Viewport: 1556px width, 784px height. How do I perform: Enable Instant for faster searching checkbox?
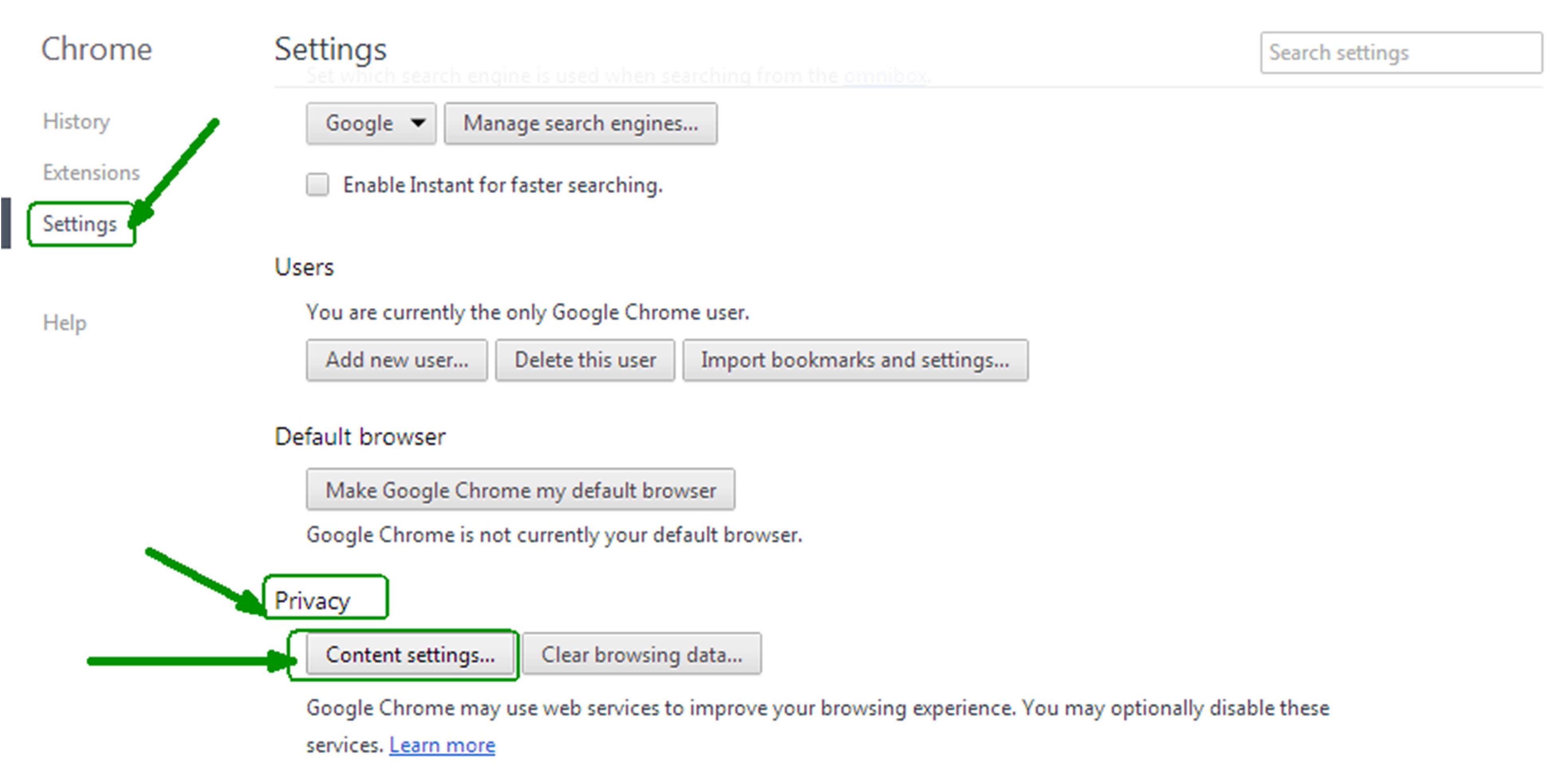click(317, 185)
